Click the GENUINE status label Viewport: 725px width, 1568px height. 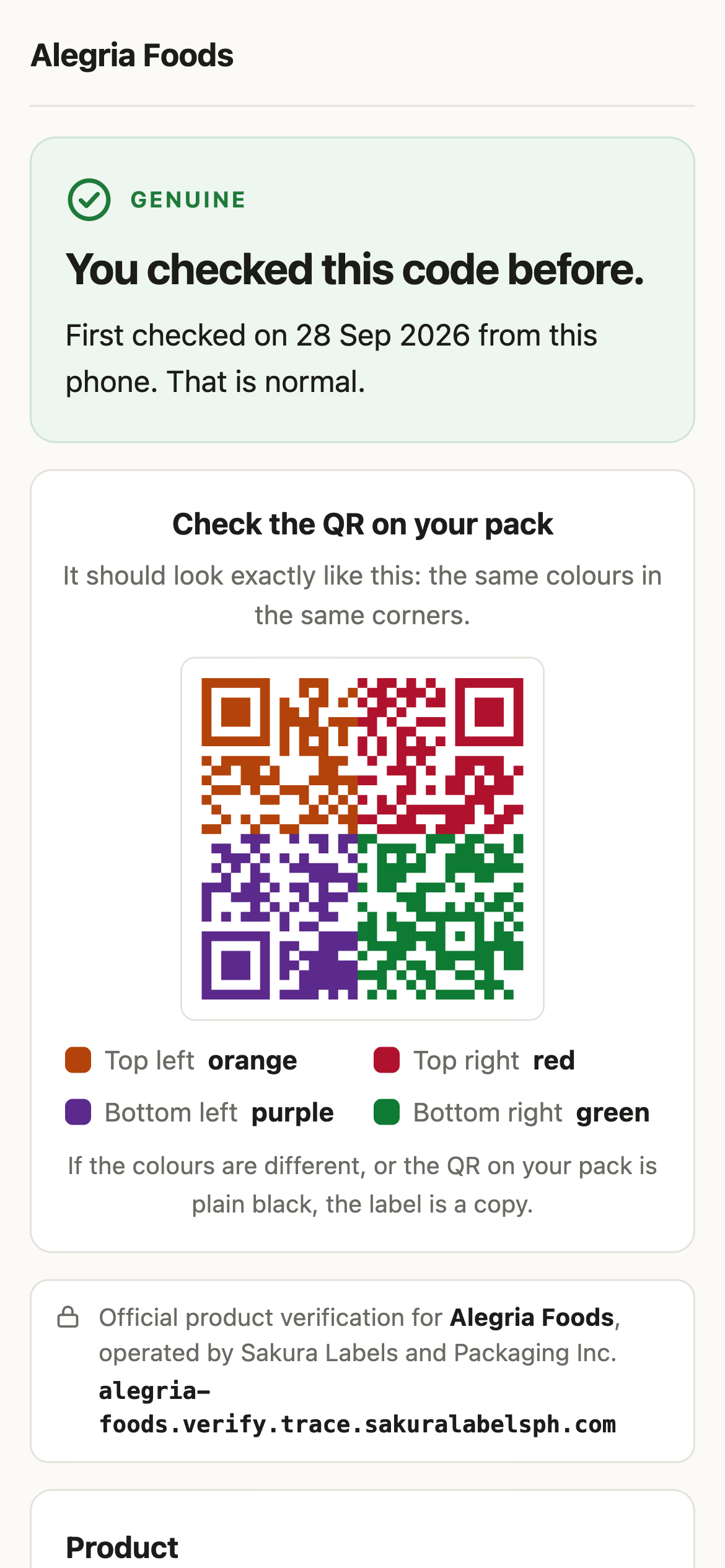(x=188, y=199)
